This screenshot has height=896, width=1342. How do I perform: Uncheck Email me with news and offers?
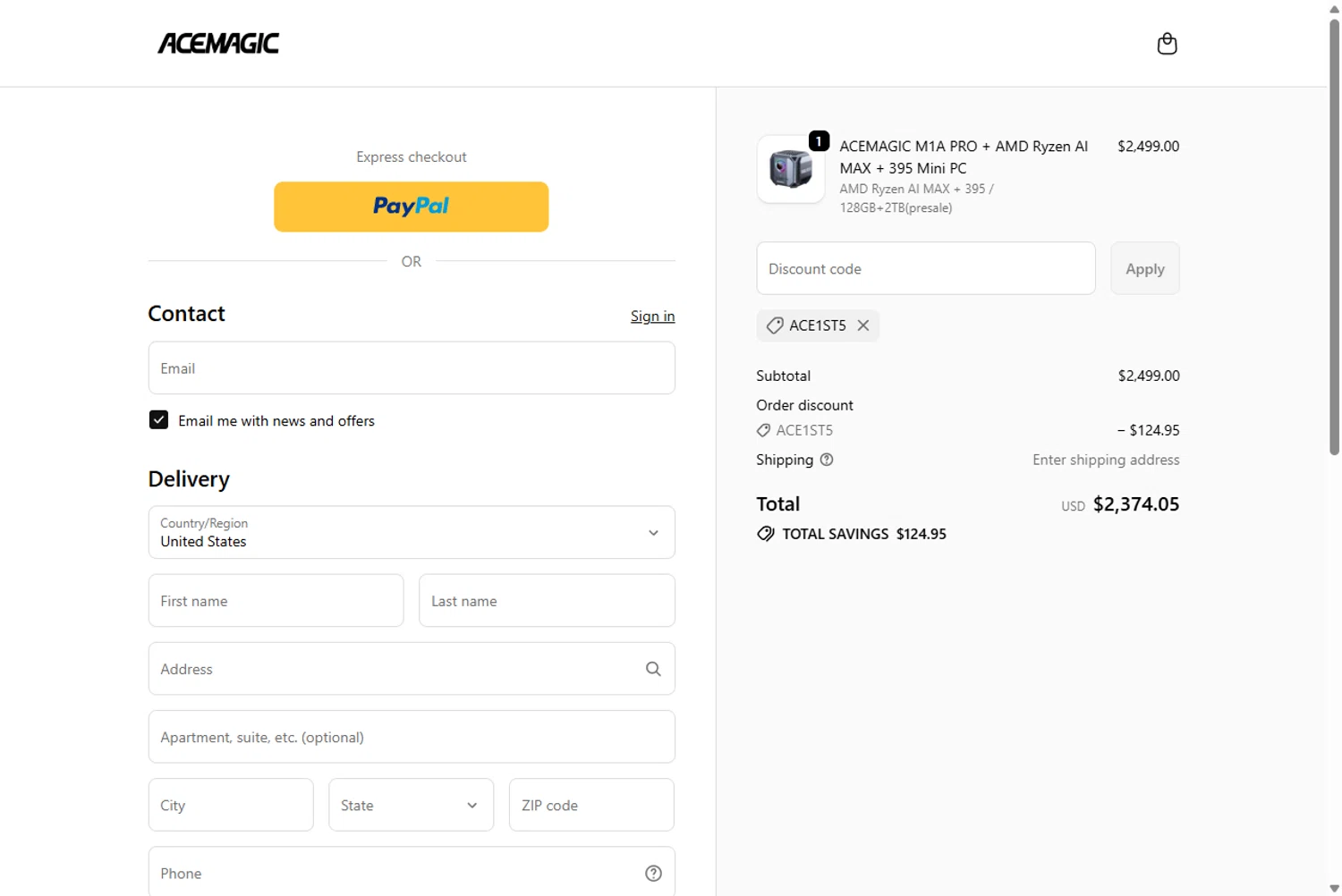click(x=158, y=420)
